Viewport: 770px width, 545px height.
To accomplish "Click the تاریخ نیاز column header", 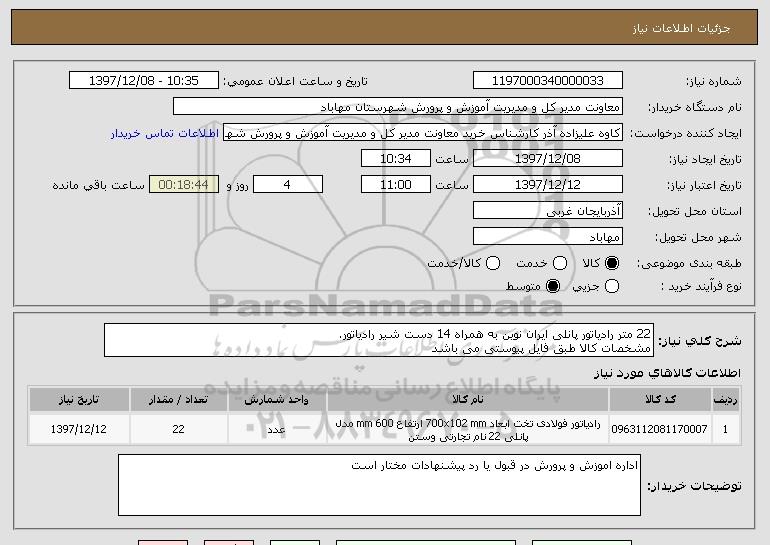I will (79, 400).
